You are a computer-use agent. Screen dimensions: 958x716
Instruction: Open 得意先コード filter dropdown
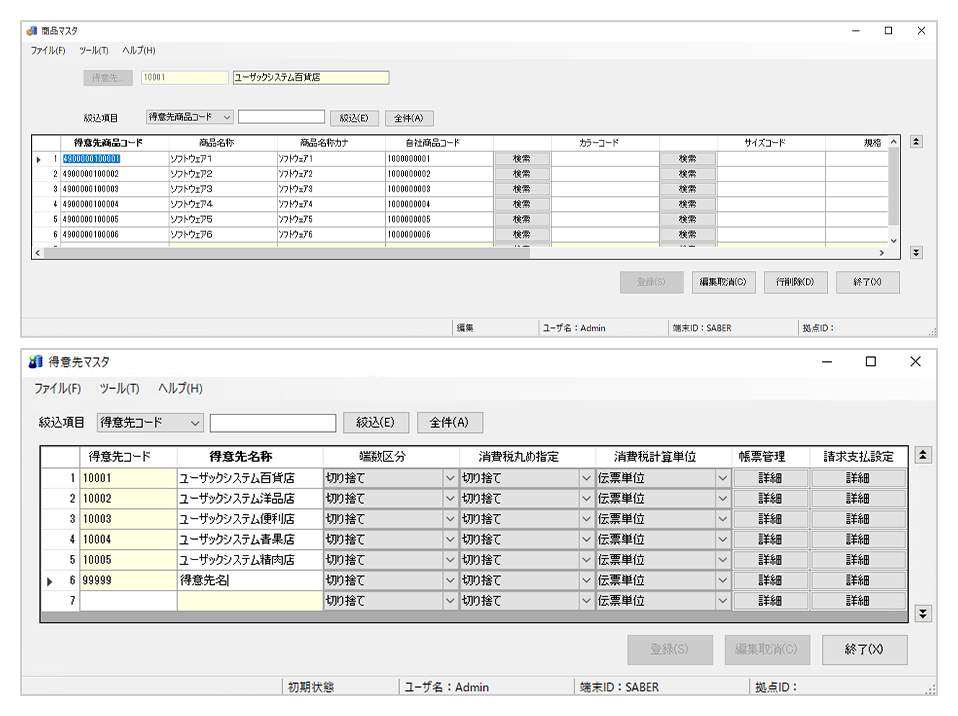pyautogui.click(x=194, y=423)
